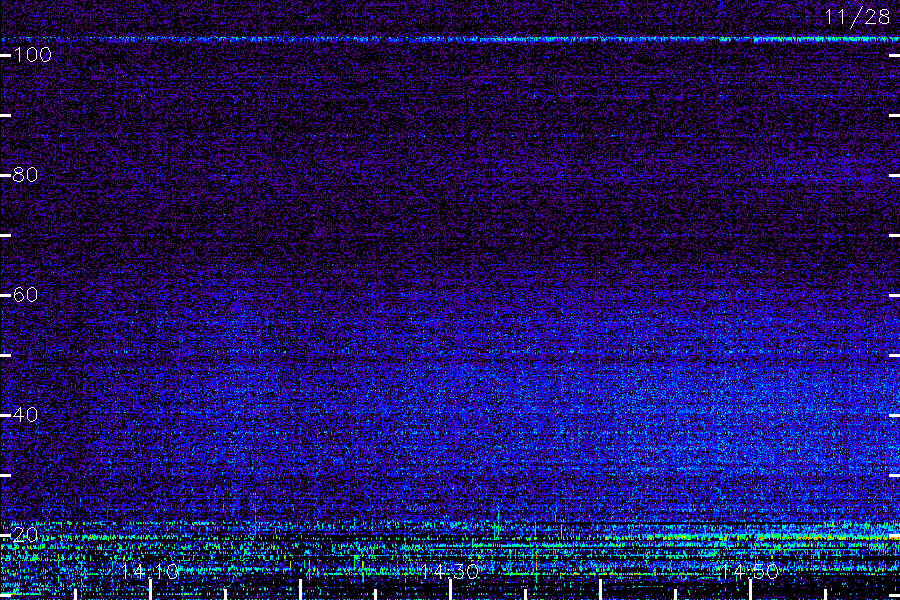Click the 14:10 time axis label
The width and height of the screenshot is (900, 600).
(150, 572)
